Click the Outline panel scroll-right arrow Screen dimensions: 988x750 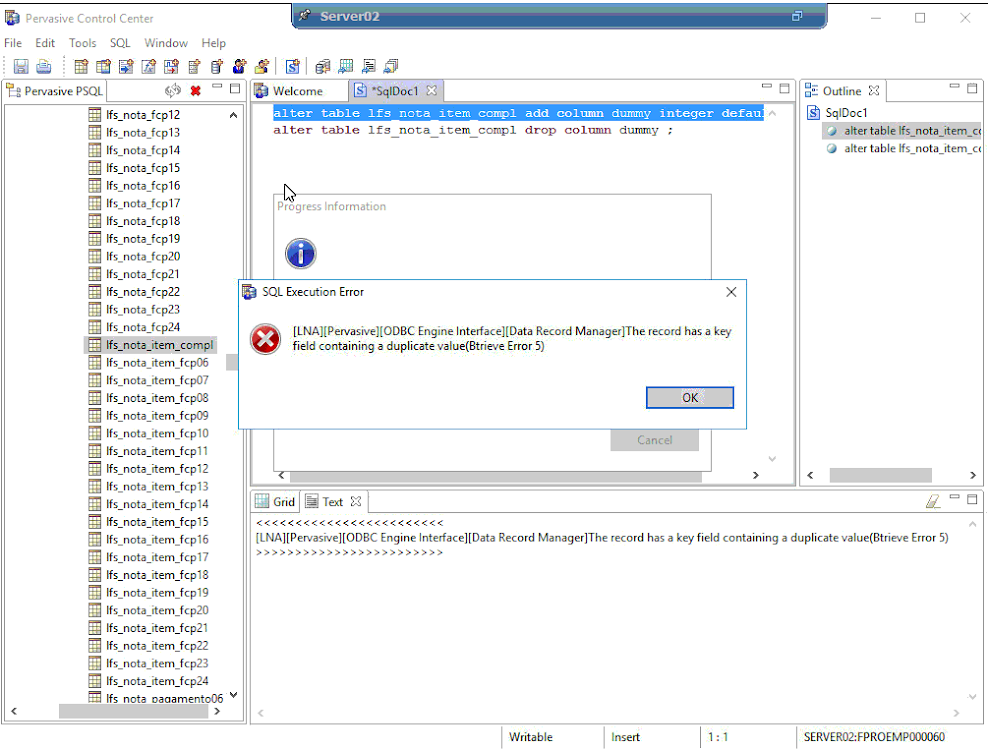[973, 475]
